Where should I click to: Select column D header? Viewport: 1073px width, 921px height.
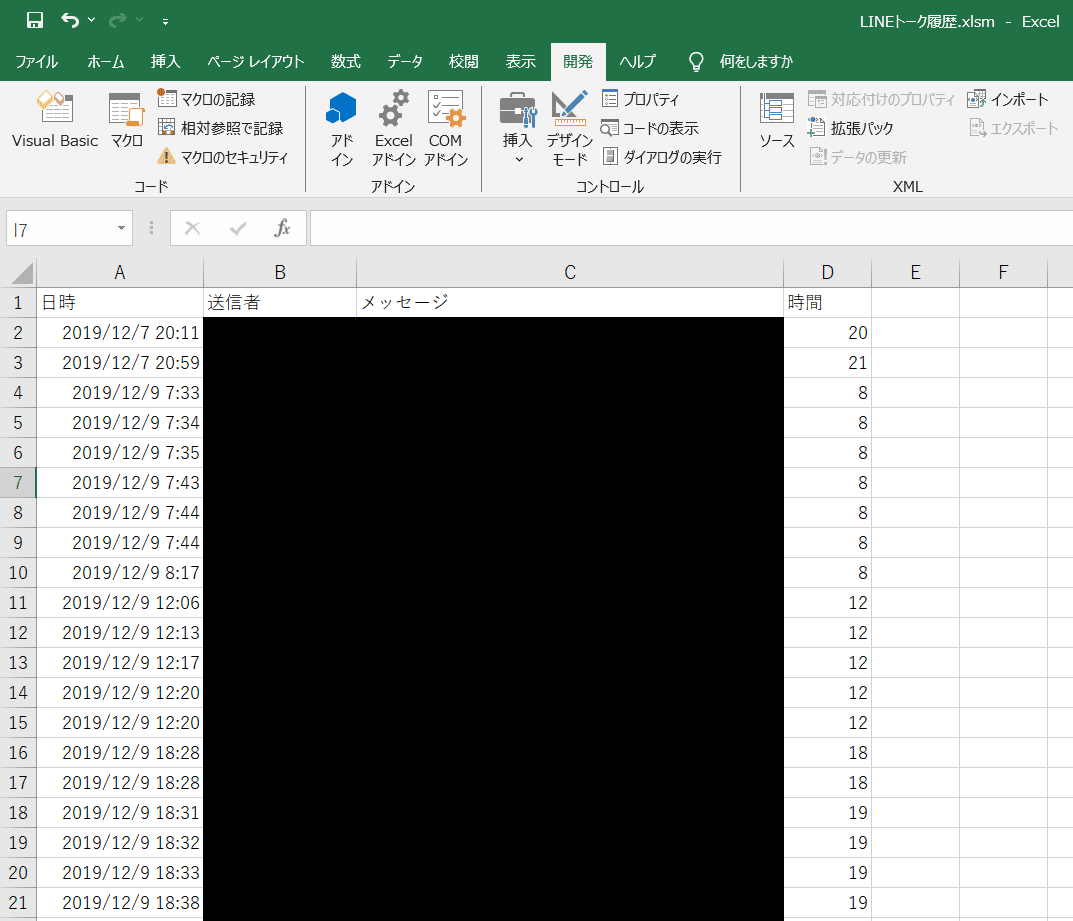827,272
